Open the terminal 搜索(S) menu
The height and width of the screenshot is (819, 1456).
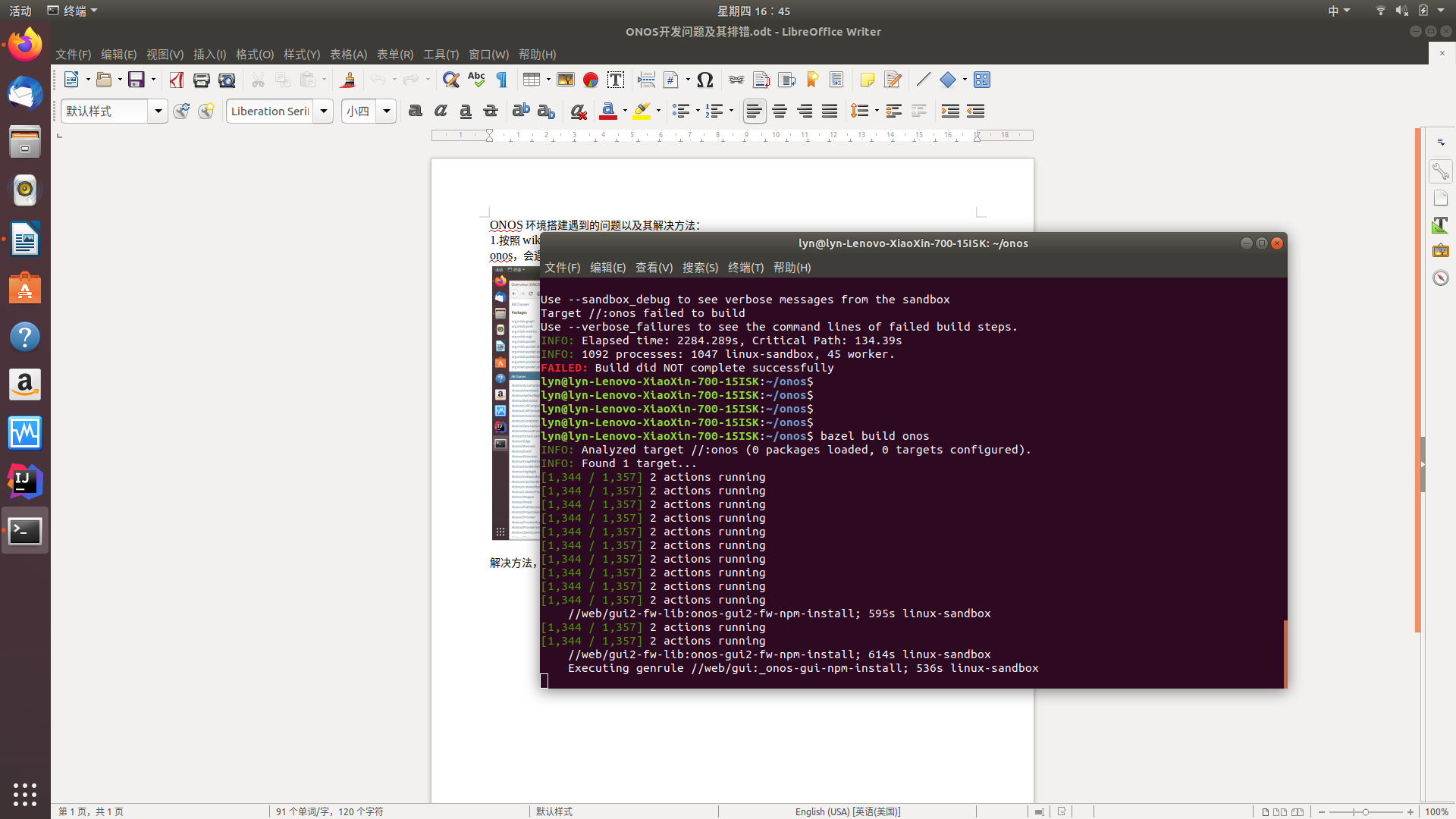699,267
